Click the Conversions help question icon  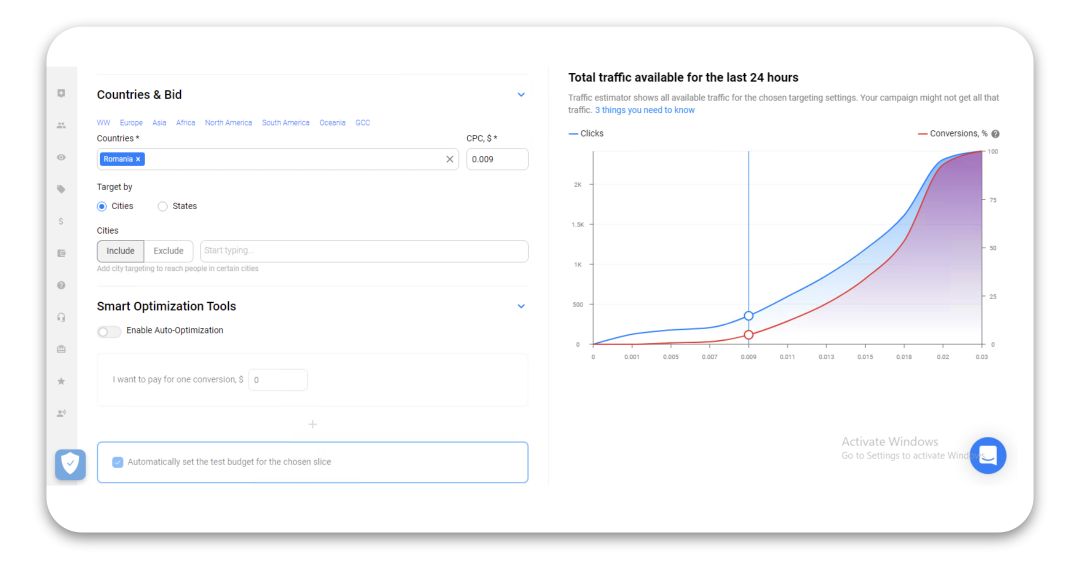tap(995, 134)
